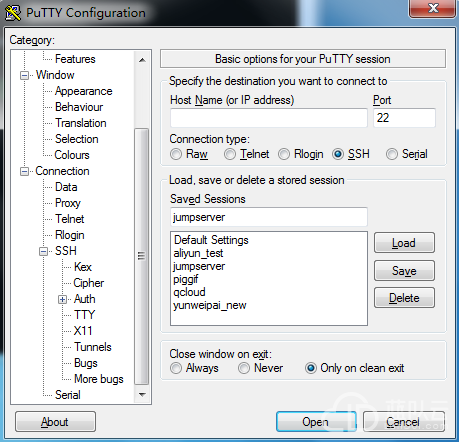The width and height of the screenshot is (459, 442).
Task: Open the Translation category
Action: tap(81, 123)
